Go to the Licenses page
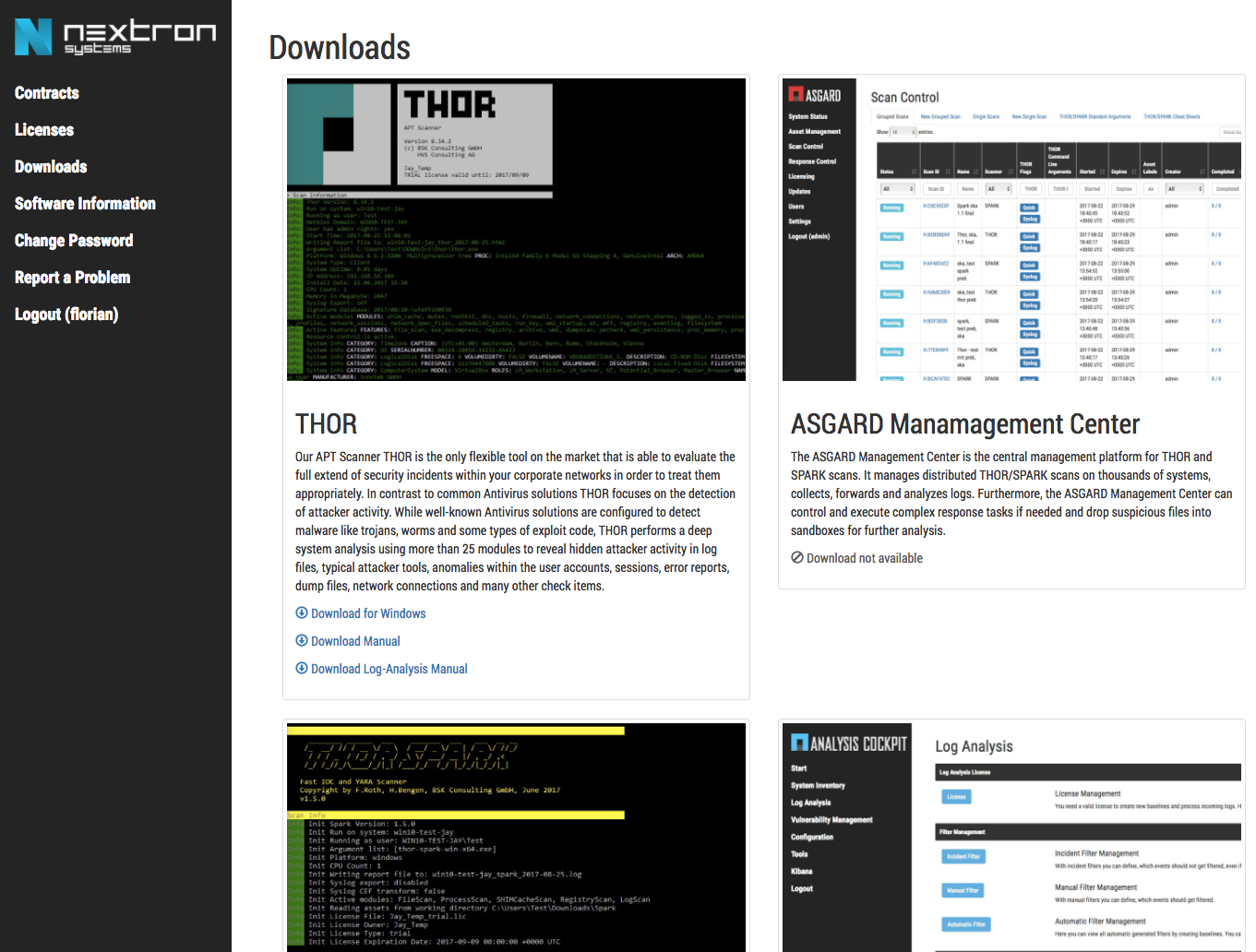The width and height of the screenshot is (1256, 952). pos(44,130)
